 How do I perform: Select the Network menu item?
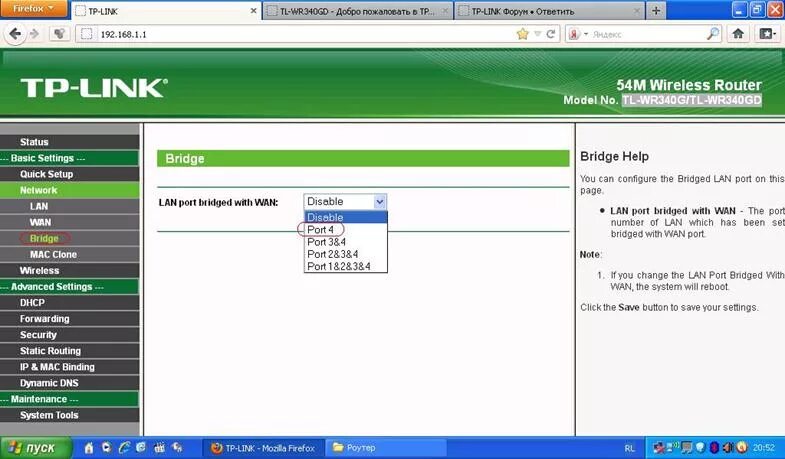tap(70, 190)
